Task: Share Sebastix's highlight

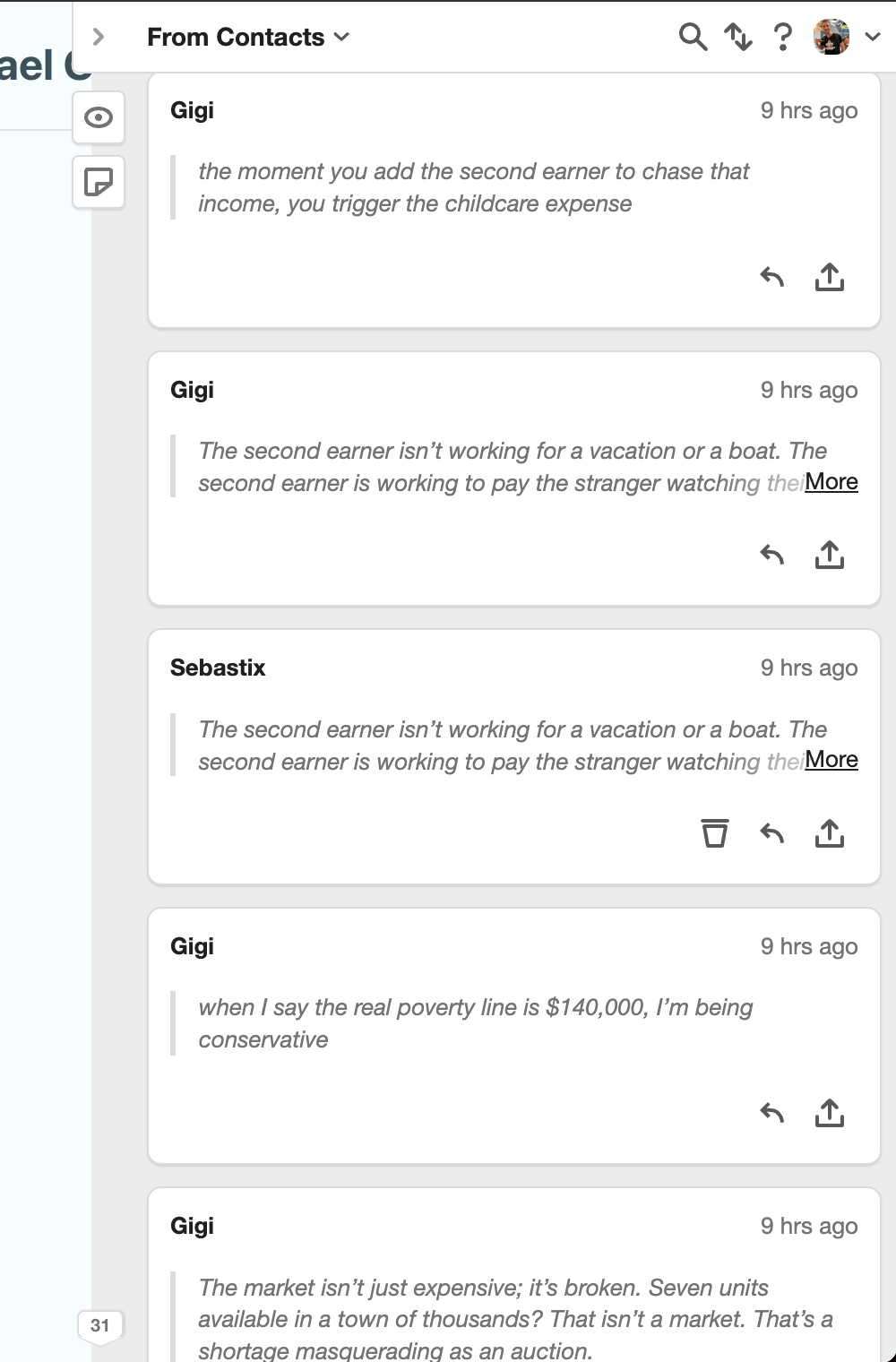Action: 830,833
